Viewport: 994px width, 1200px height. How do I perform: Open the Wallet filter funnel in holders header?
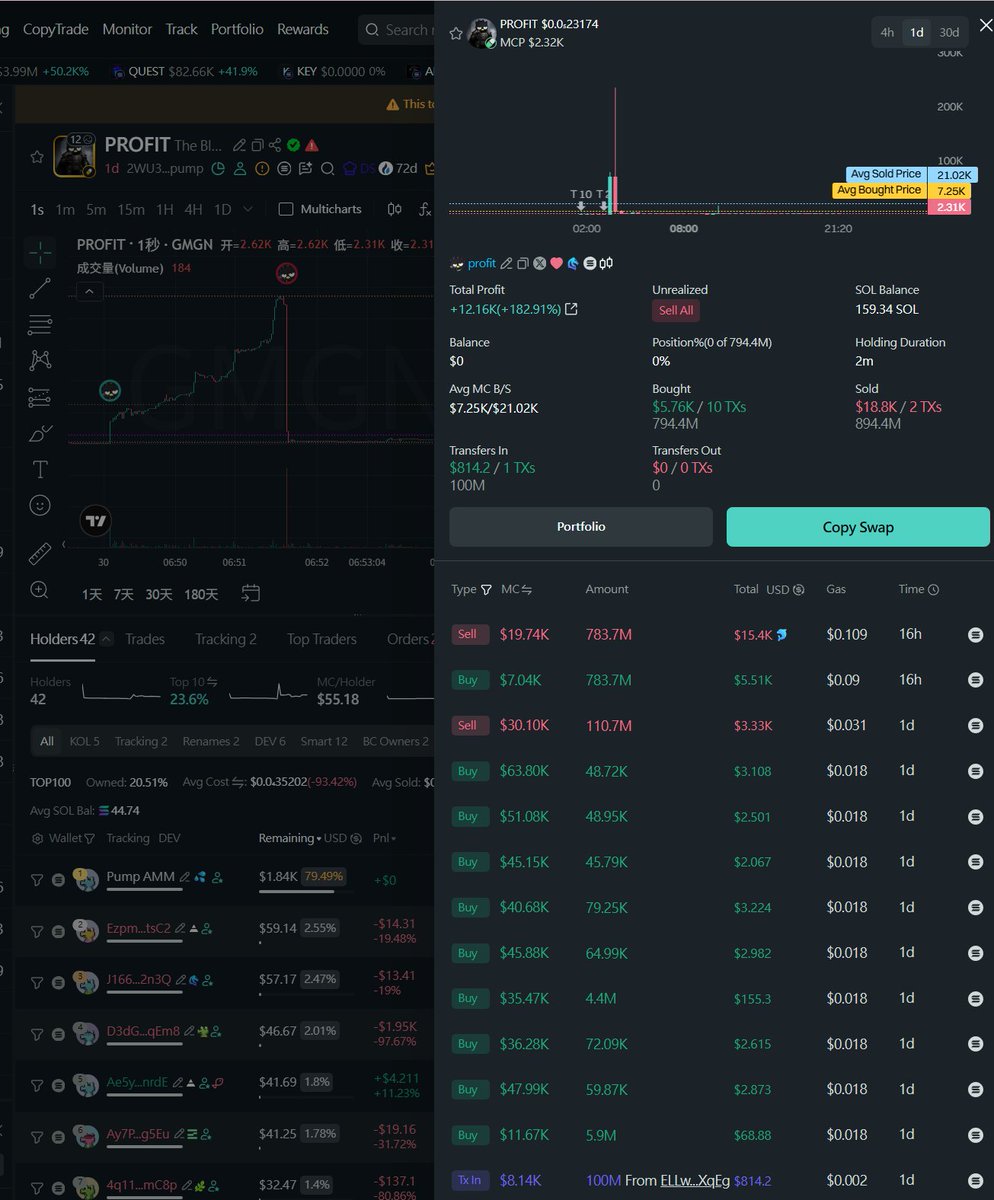coord(89,838)
